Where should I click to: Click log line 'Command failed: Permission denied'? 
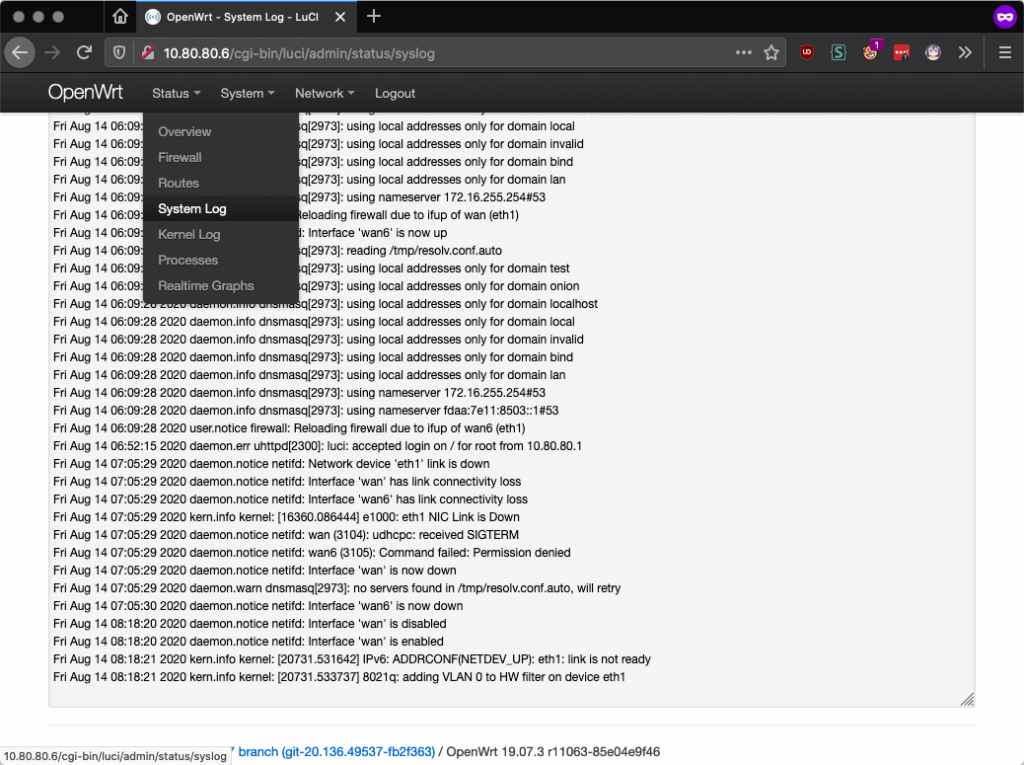[x=312, y=553]
